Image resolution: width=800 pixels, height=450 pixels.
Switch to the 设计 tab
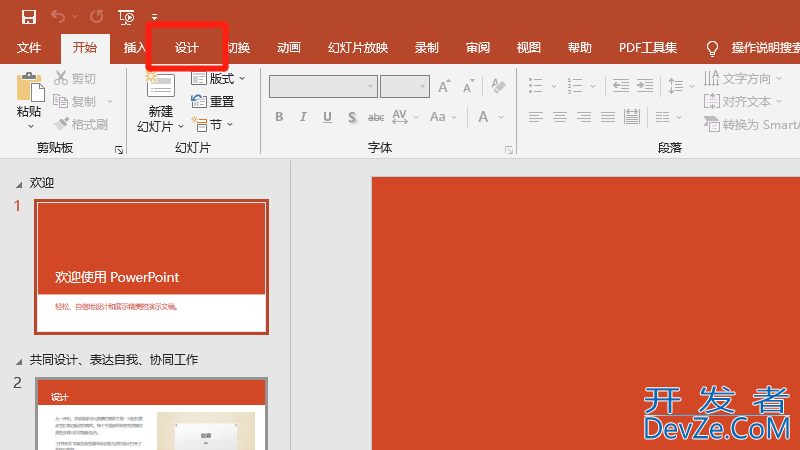coord(187,48)
